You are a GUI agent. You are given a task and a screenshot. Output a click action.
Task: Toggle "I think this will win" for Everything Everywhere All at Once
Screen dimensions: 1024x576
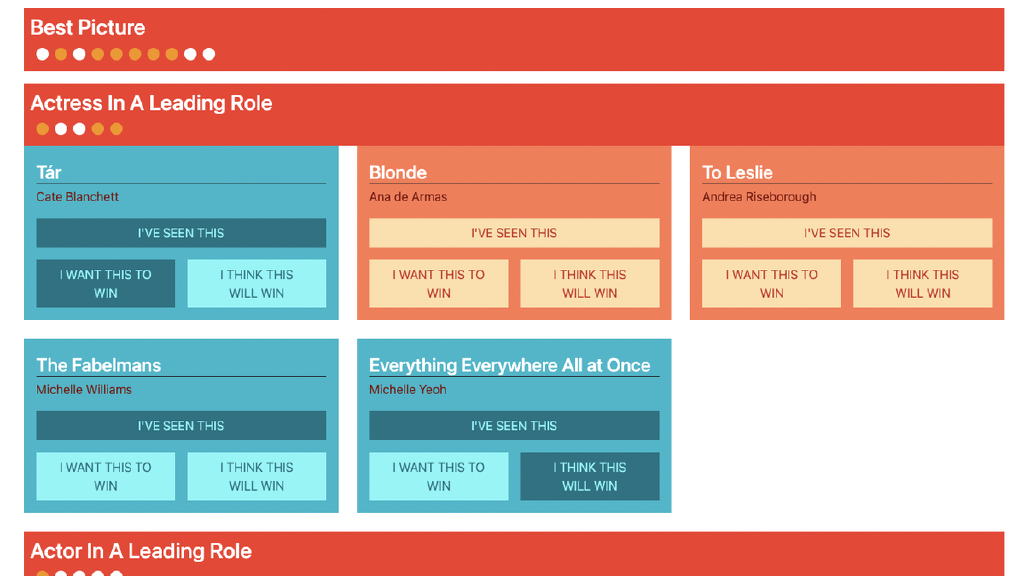pos(590,477)
